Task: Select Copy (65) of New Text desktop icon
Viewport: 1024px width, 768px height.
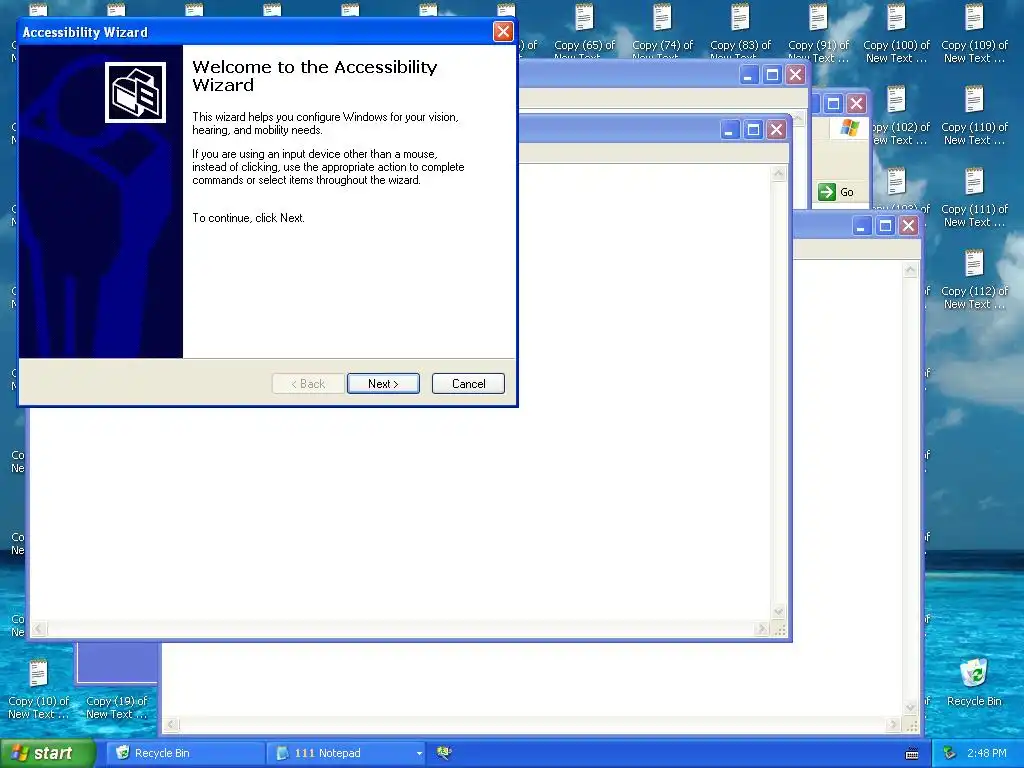Action: tap(584, 31)
